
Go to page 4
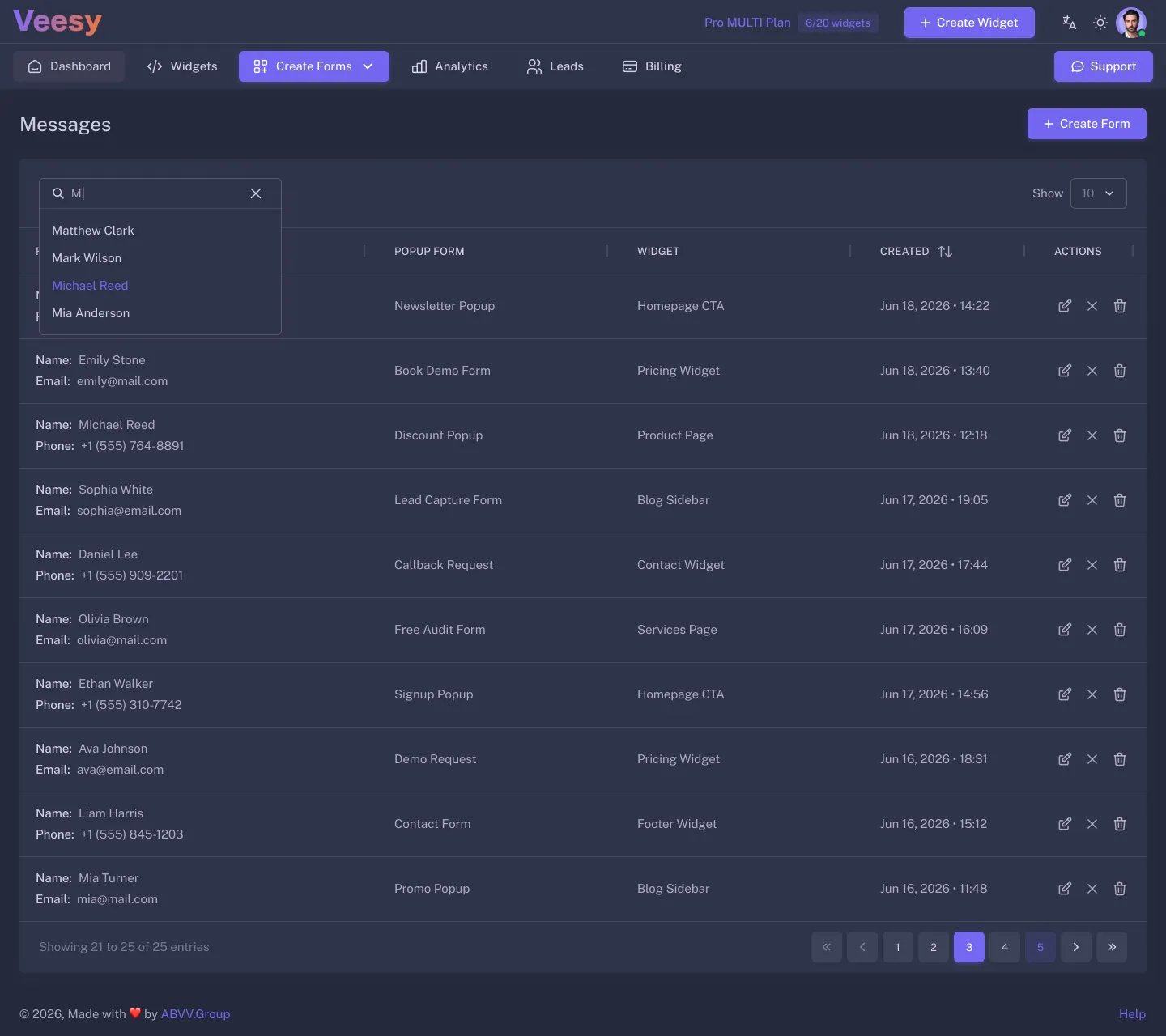point(1005,947)
